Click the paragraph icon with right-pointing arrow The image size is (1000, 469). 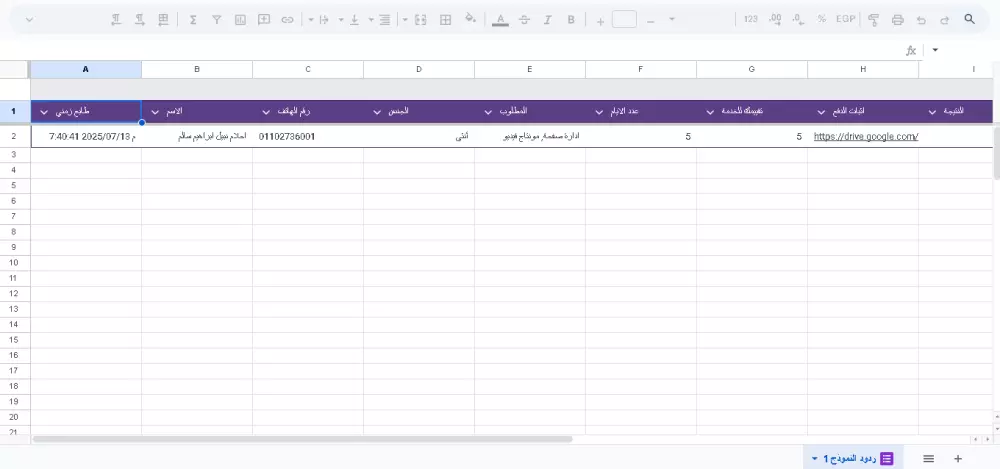click(140, 20)
